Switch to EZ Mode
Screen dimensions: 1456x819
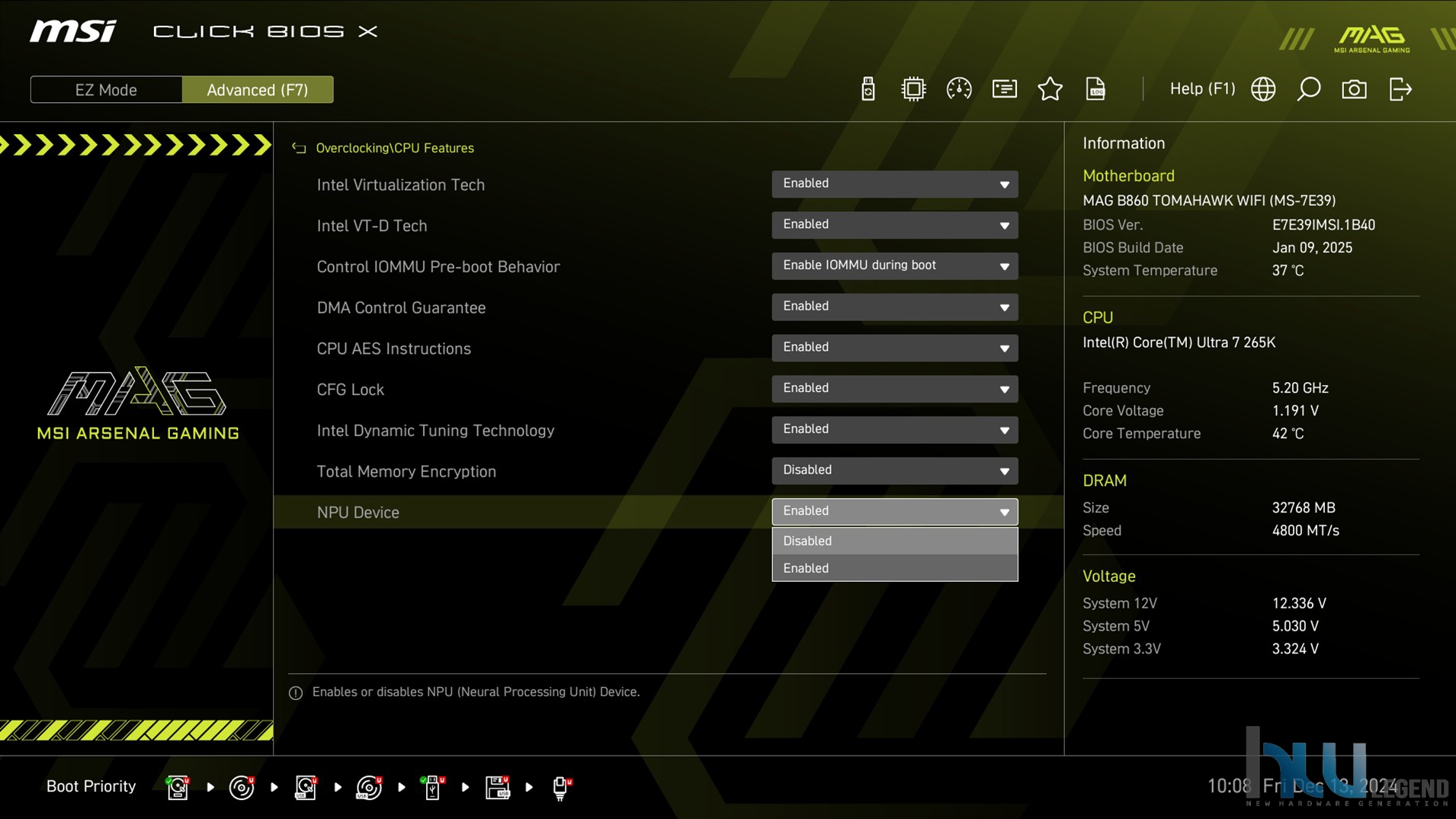(x=106, y=89)
